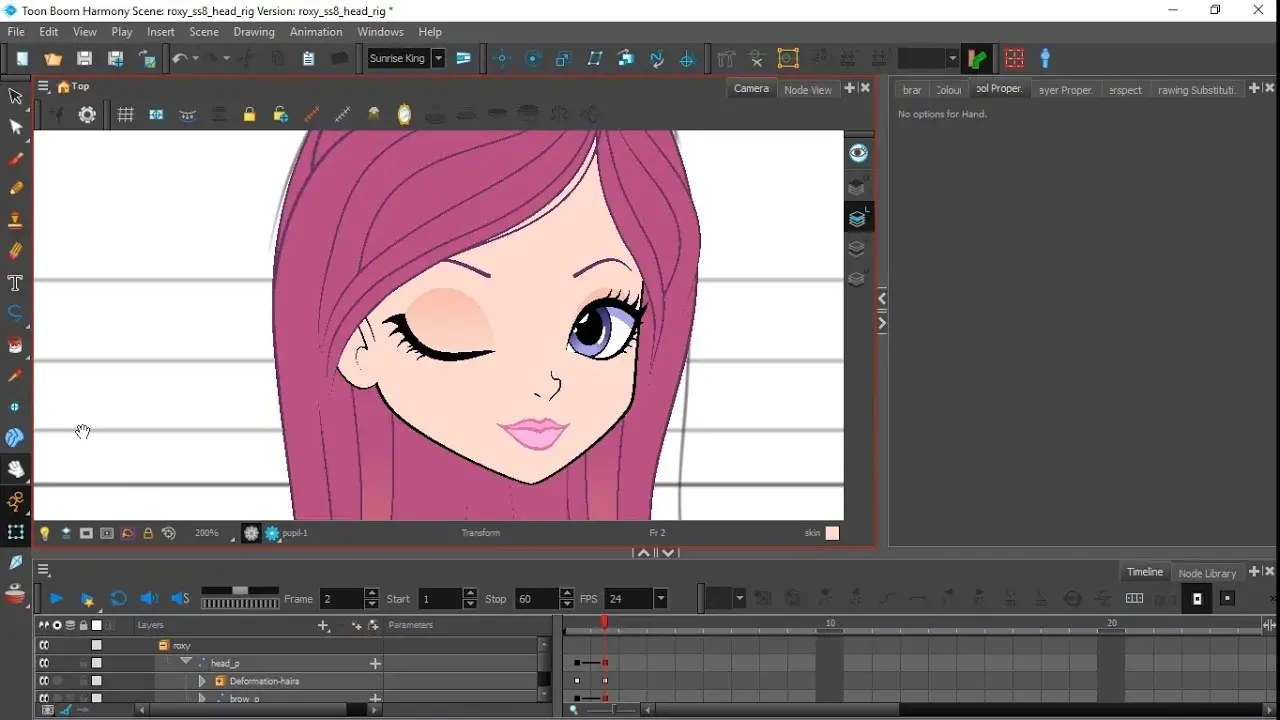The width and height of the screenshot is (1280, 720).
Task: Click the red playhead frame marker
Action: [x=604, y=622]
